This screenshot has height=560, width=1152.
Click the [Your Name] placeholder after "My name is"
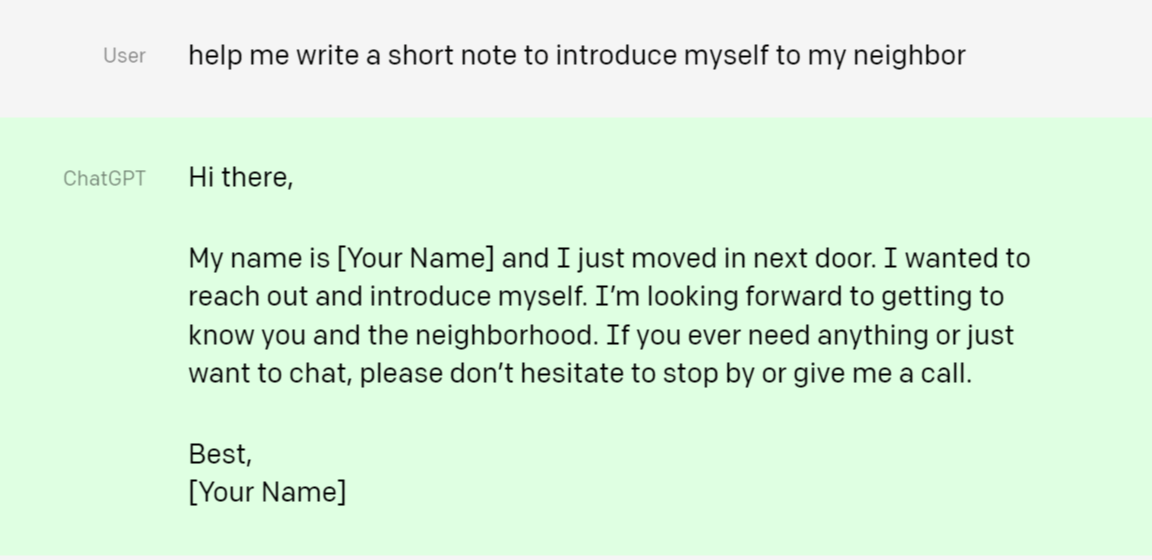point(416,259)
